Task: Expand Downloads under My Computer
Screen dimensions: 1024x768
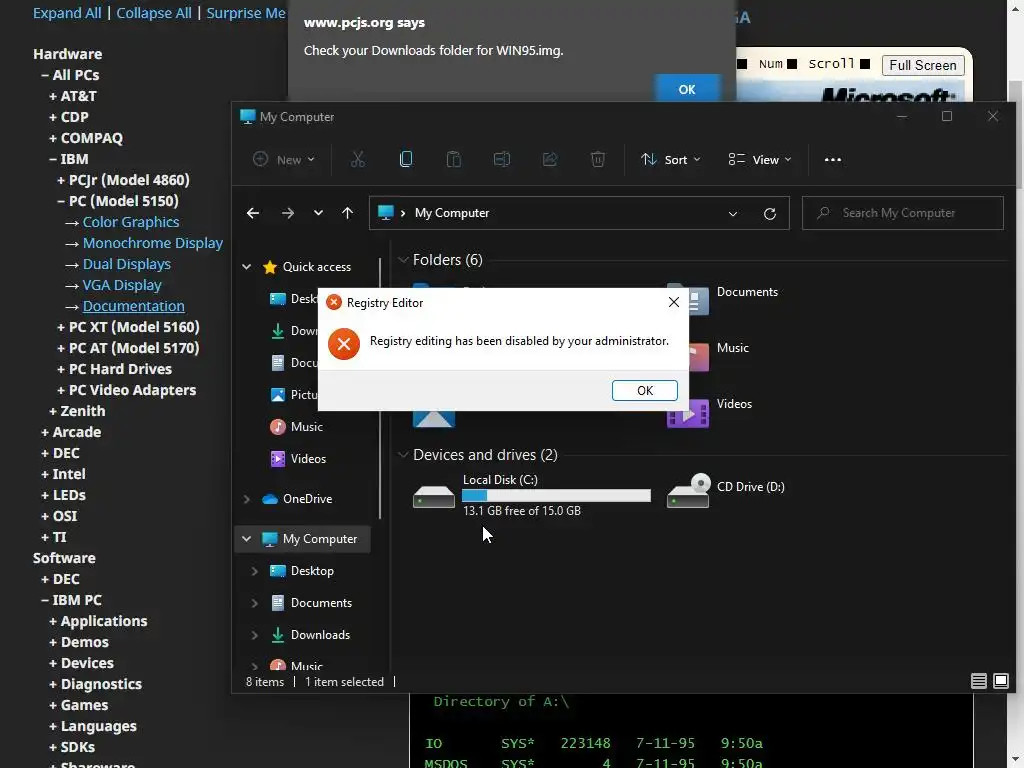Action: 255,635
